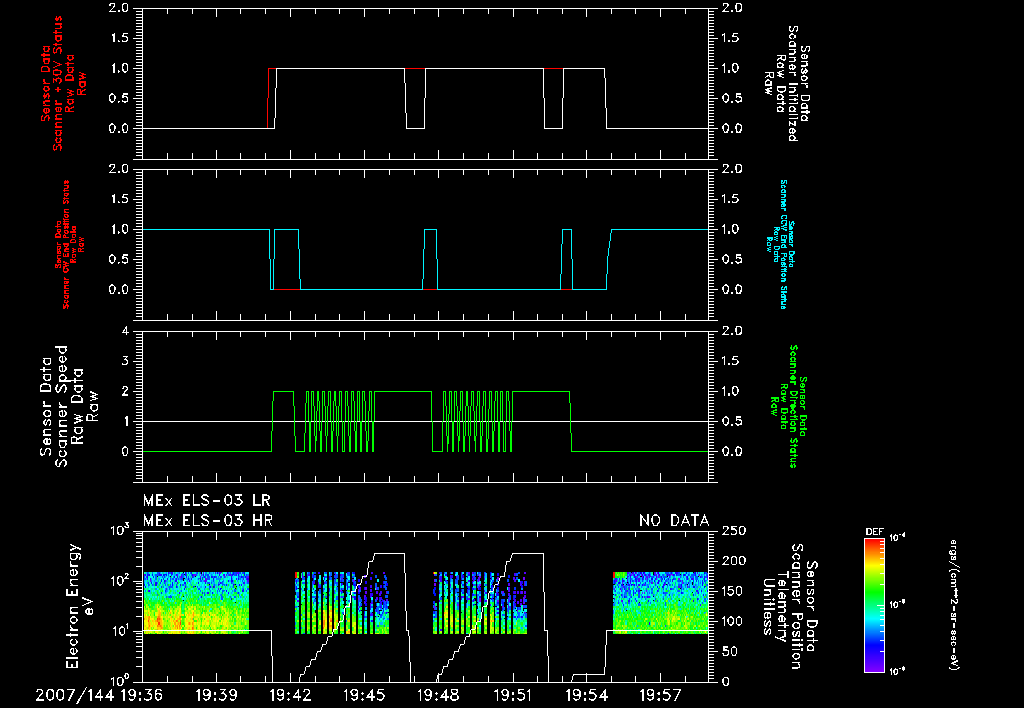Click the 19:54 time axis label
Image resolution: width=1024 pixels, height=708 pixels.
click(x=586, y=695)
